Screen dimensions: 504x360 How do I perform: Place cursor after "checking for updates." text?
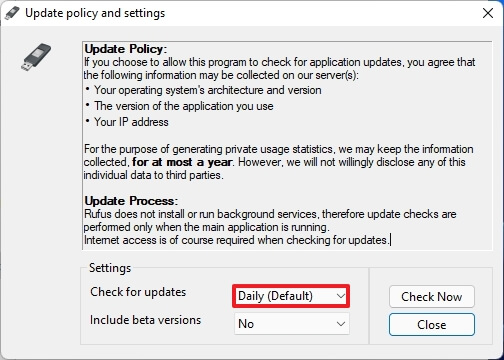390,240
